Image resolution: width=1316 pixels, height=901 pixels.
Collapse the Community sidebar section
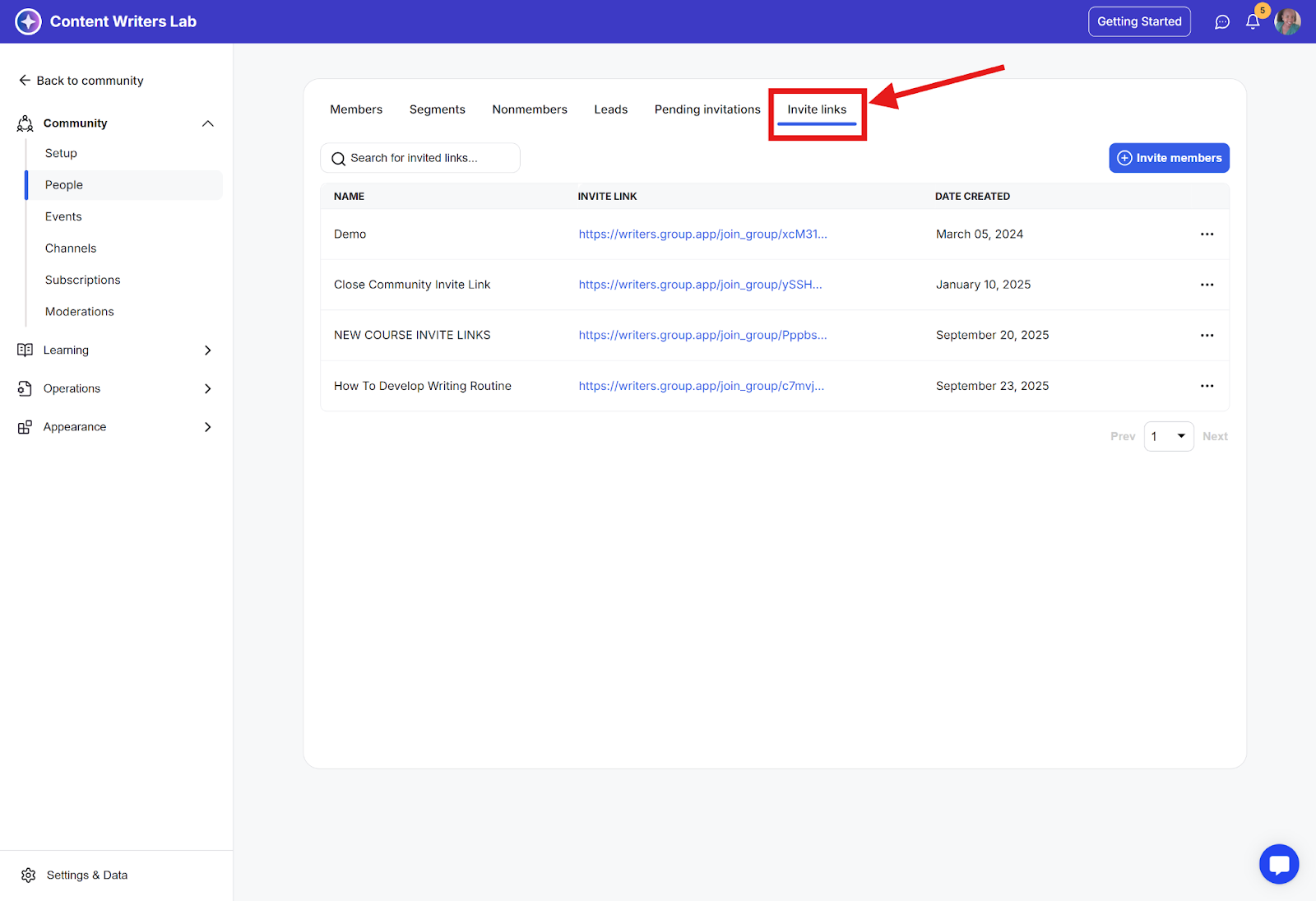(x=207, y=123)
